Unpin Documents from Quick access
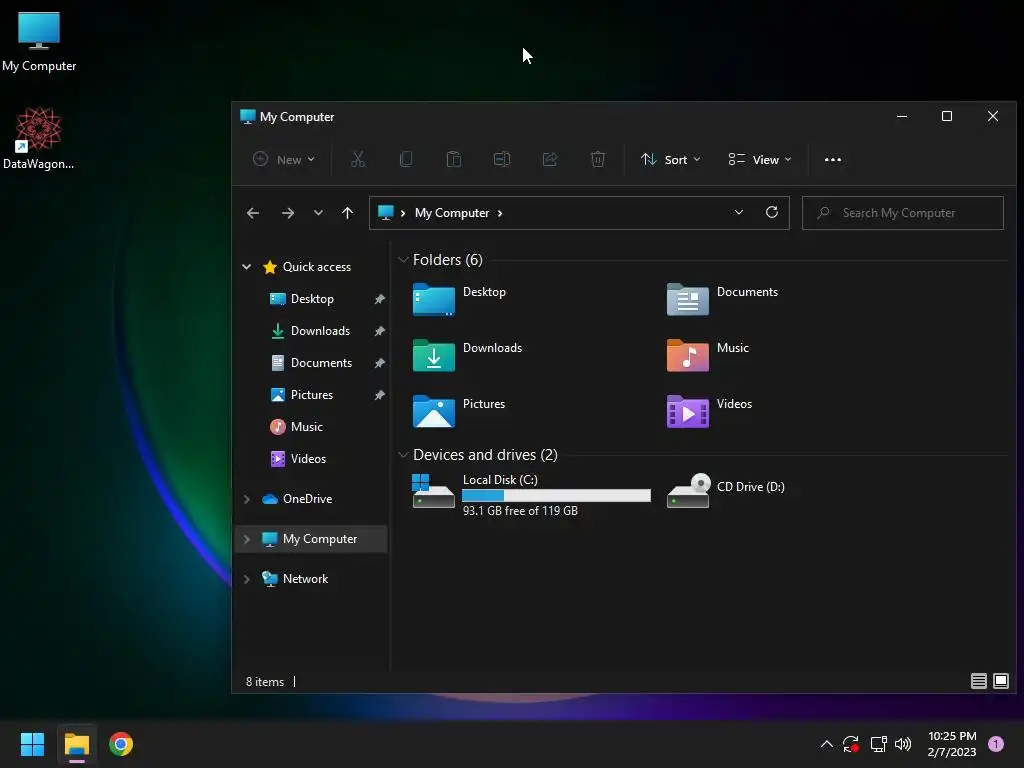 tap(379, 363)
